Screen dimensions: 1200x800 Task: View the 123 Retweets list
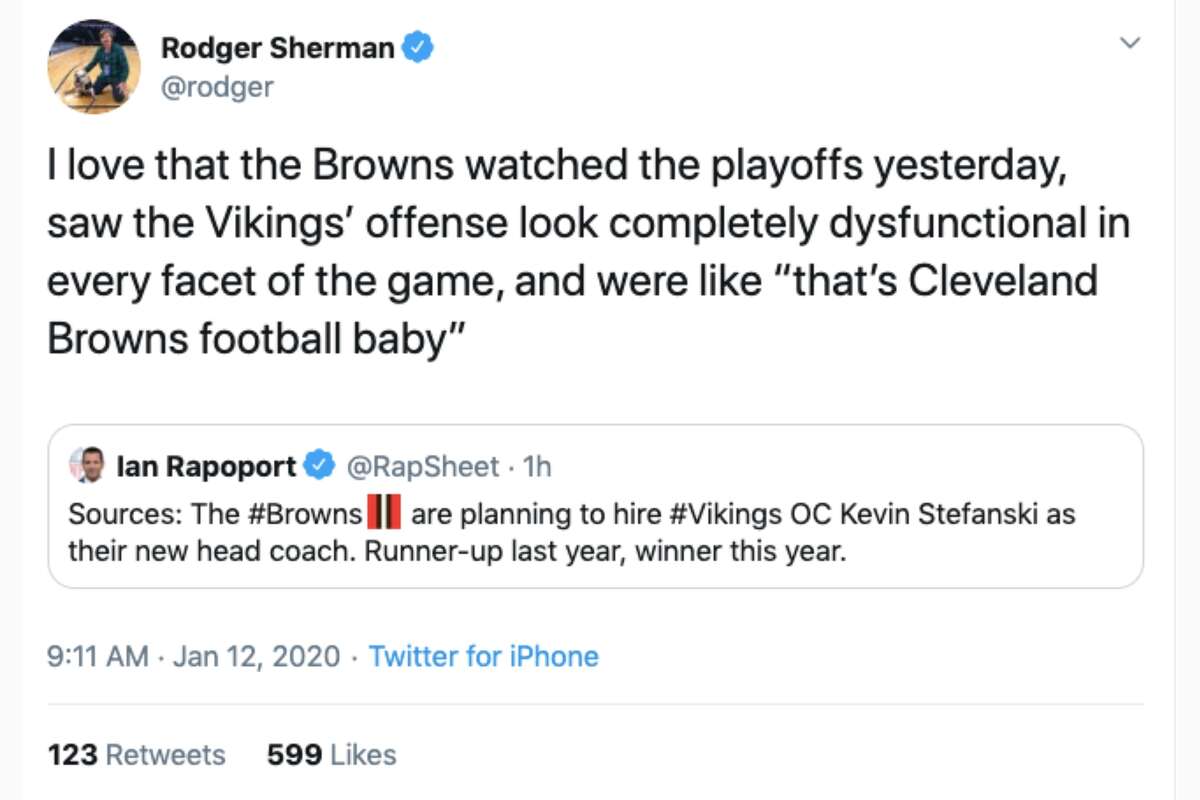(x=135, y=755)
